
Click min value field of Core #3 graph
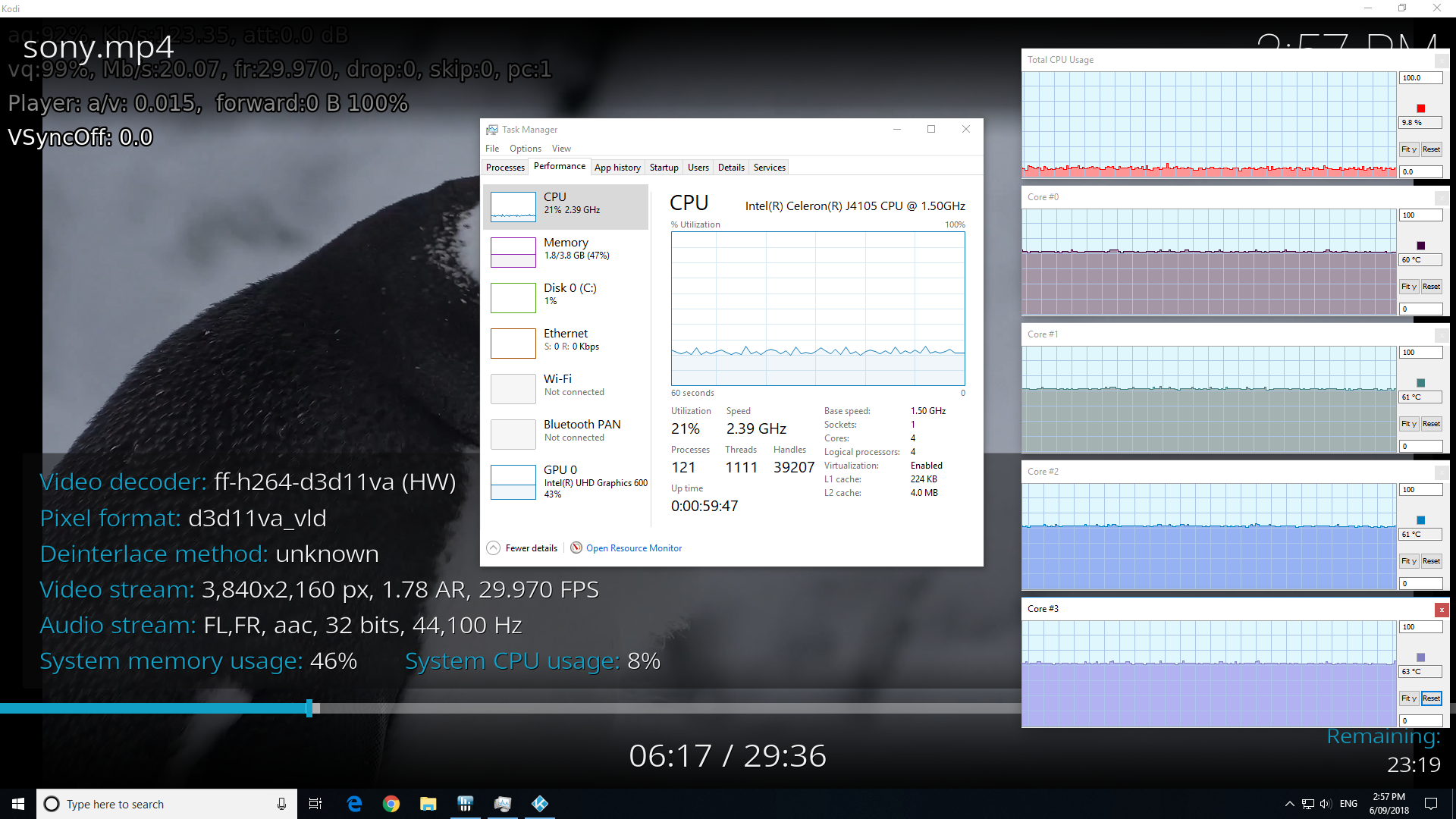(x=1420, y=721)
